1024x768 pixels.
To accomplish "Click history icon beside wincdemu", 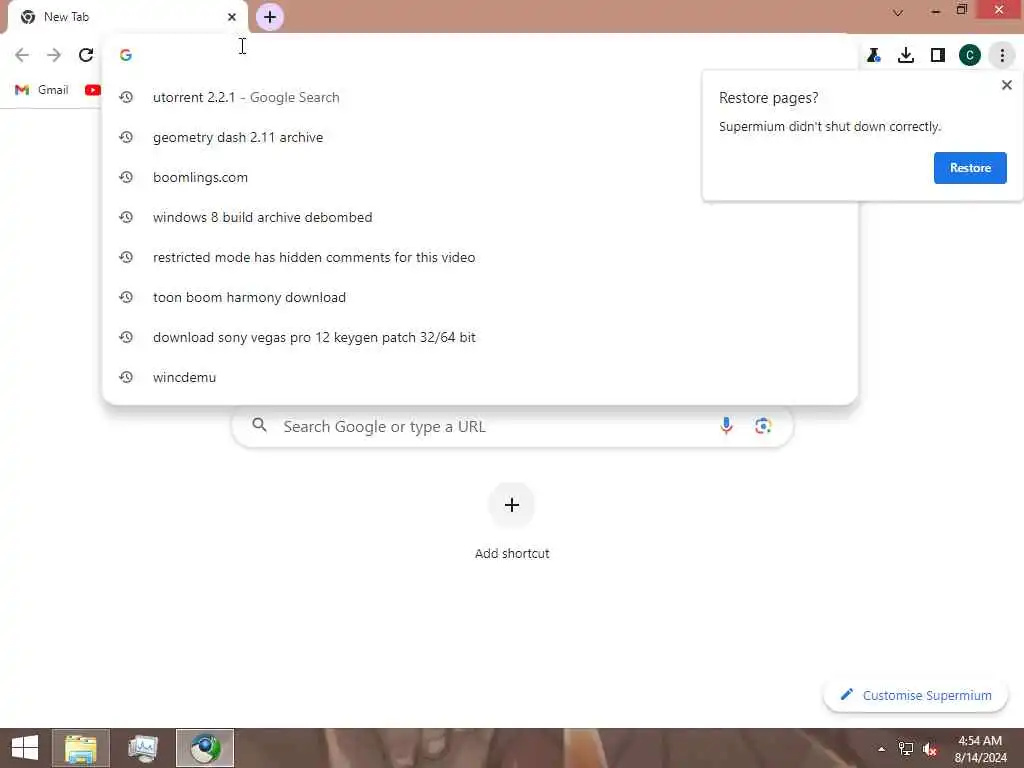I will tap(126, 377).
